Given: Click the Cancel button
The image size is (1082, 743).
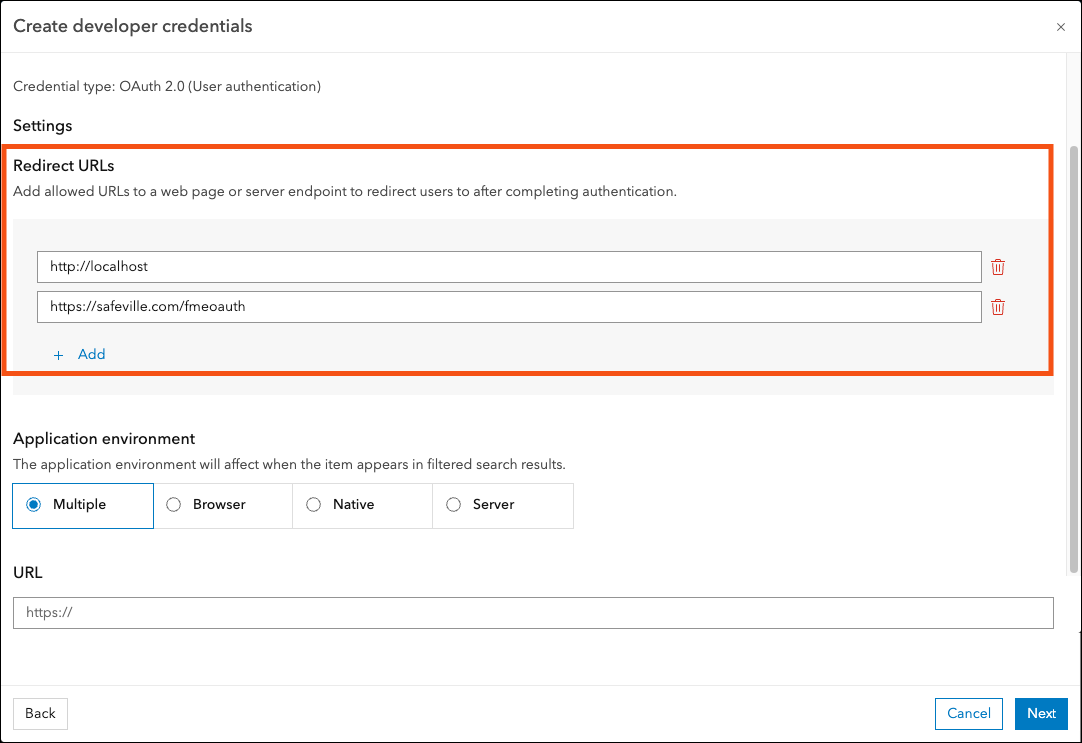Looking at the screenshot, I should click(x=969, y=713).
